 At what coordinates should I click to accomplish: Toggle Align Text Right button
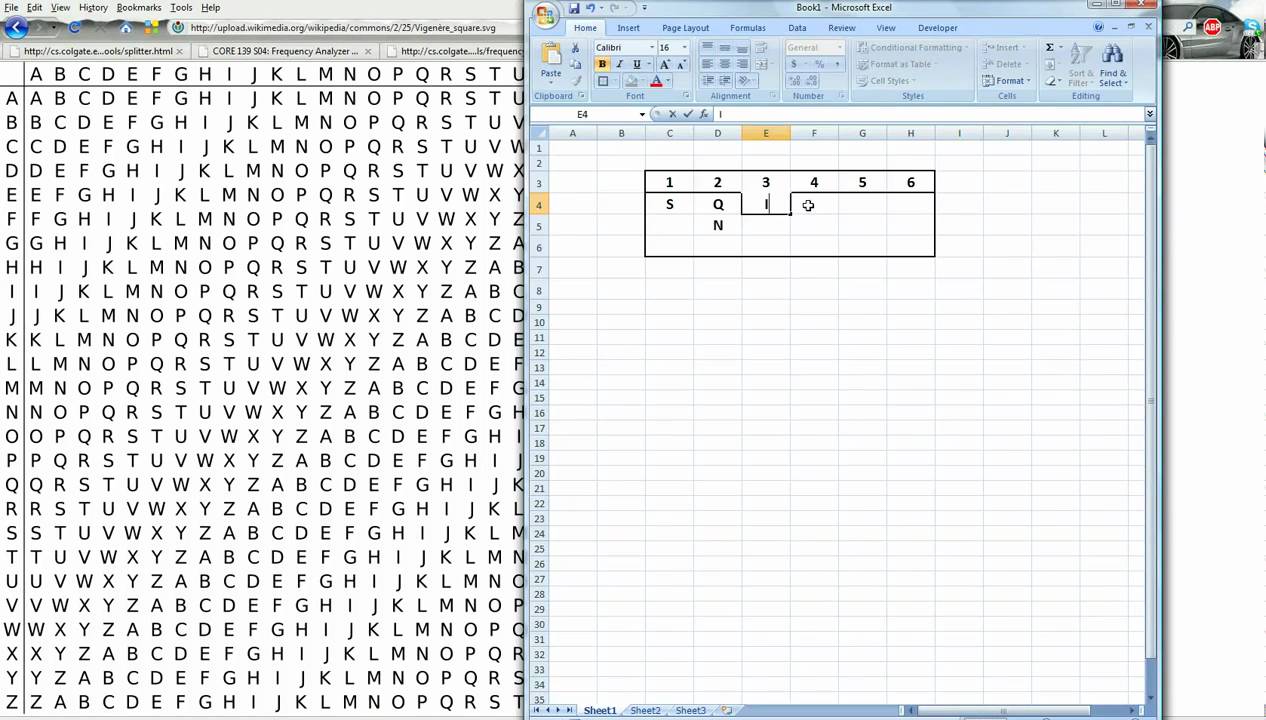[742, 64]
